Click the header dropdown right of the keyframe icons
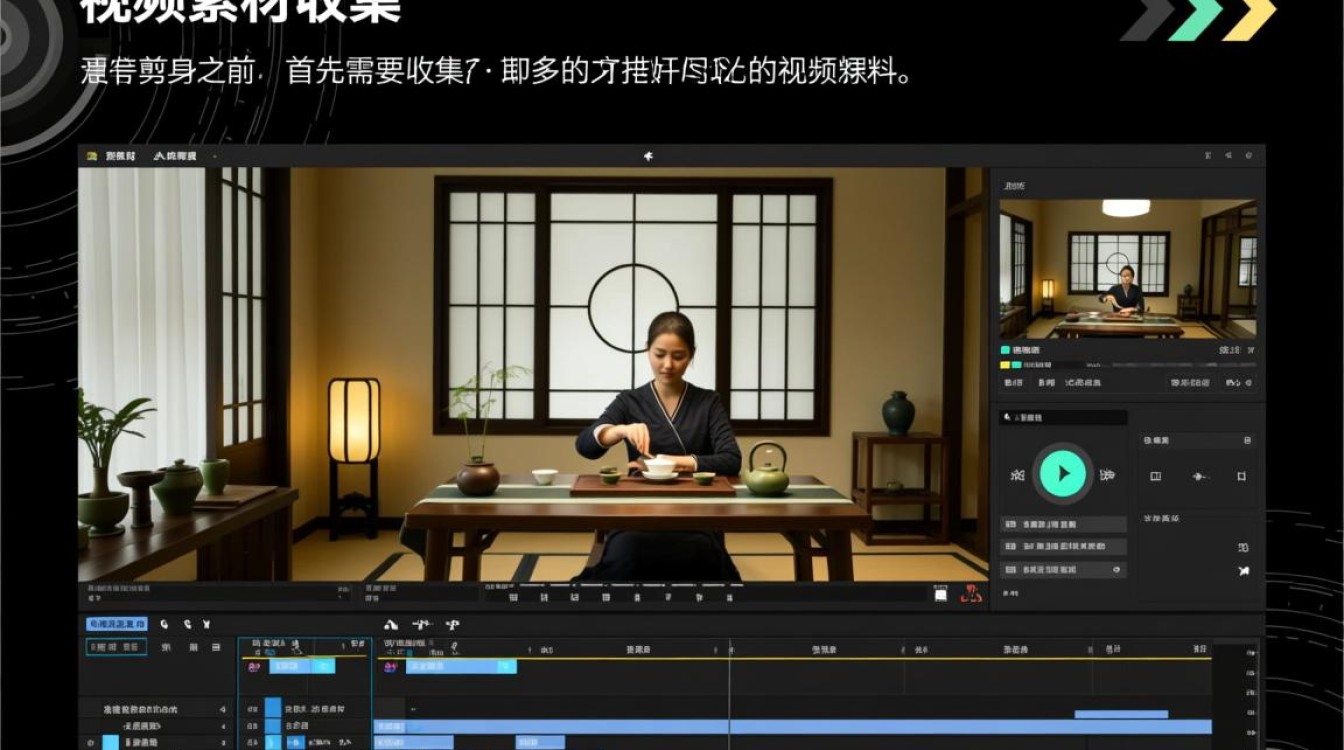 point(1197,440)
